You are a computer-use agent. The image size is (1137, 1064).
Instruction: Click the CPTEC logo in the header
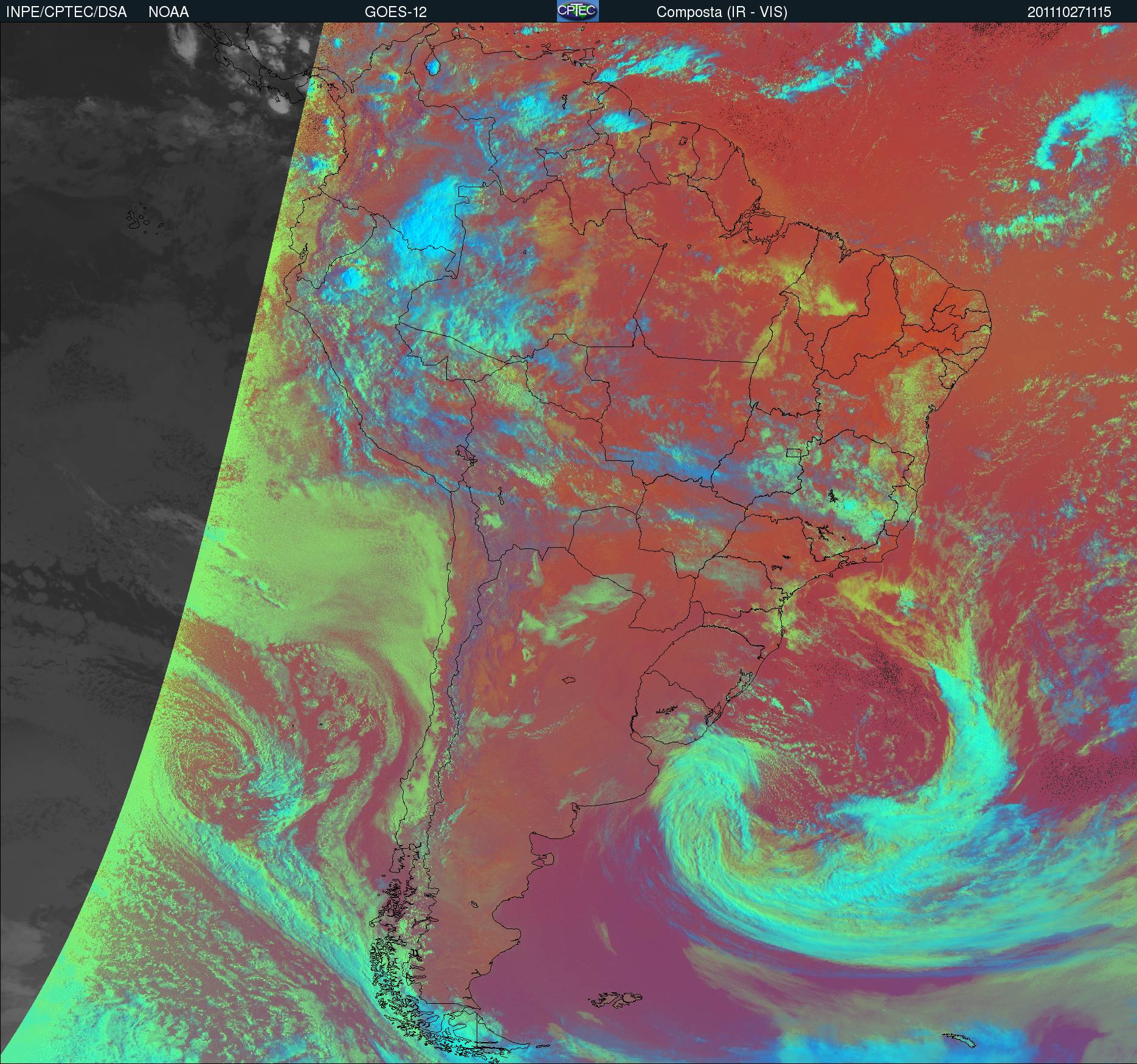(578, 11)
